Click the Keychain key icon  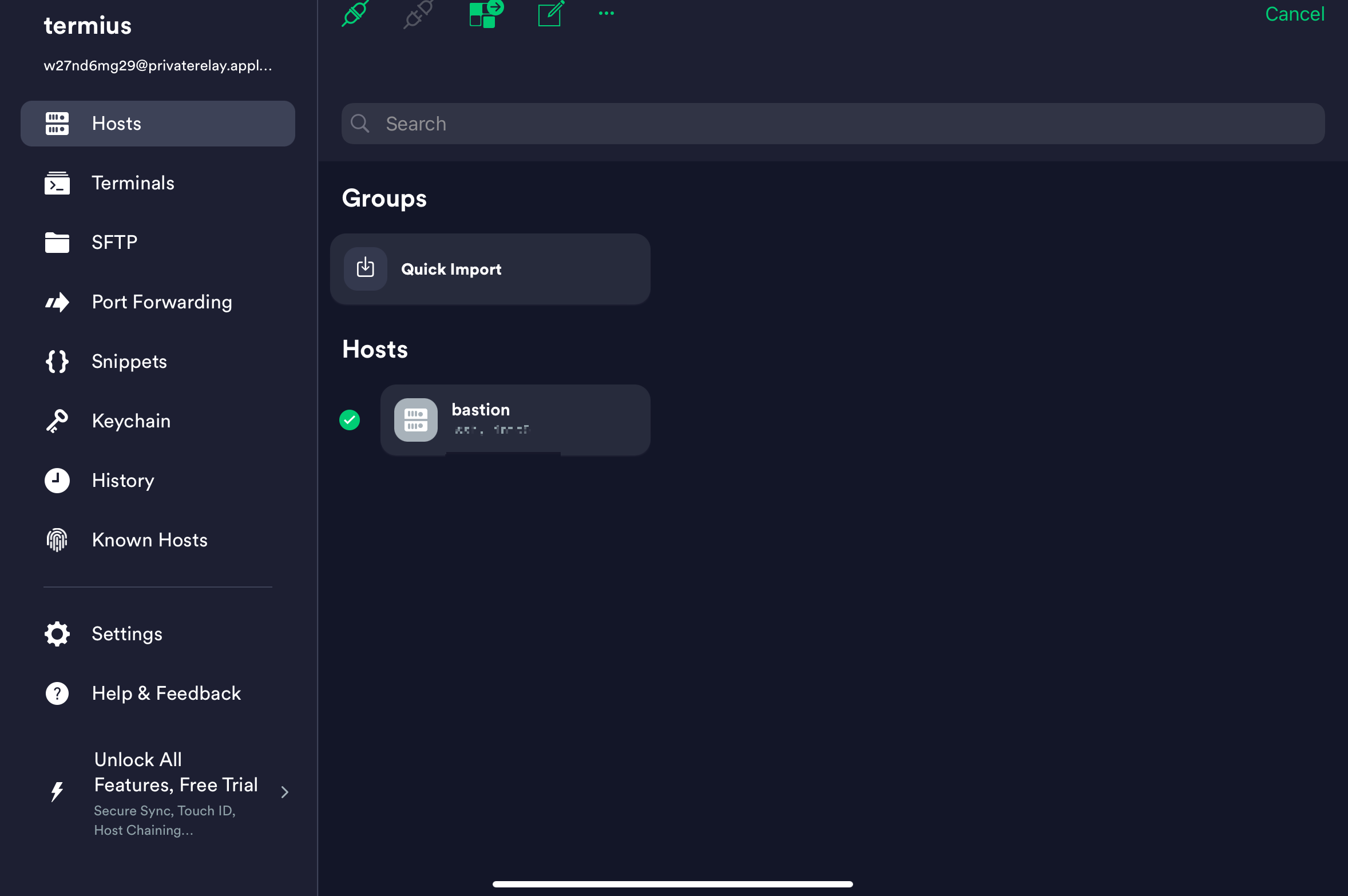coord(57,421)
